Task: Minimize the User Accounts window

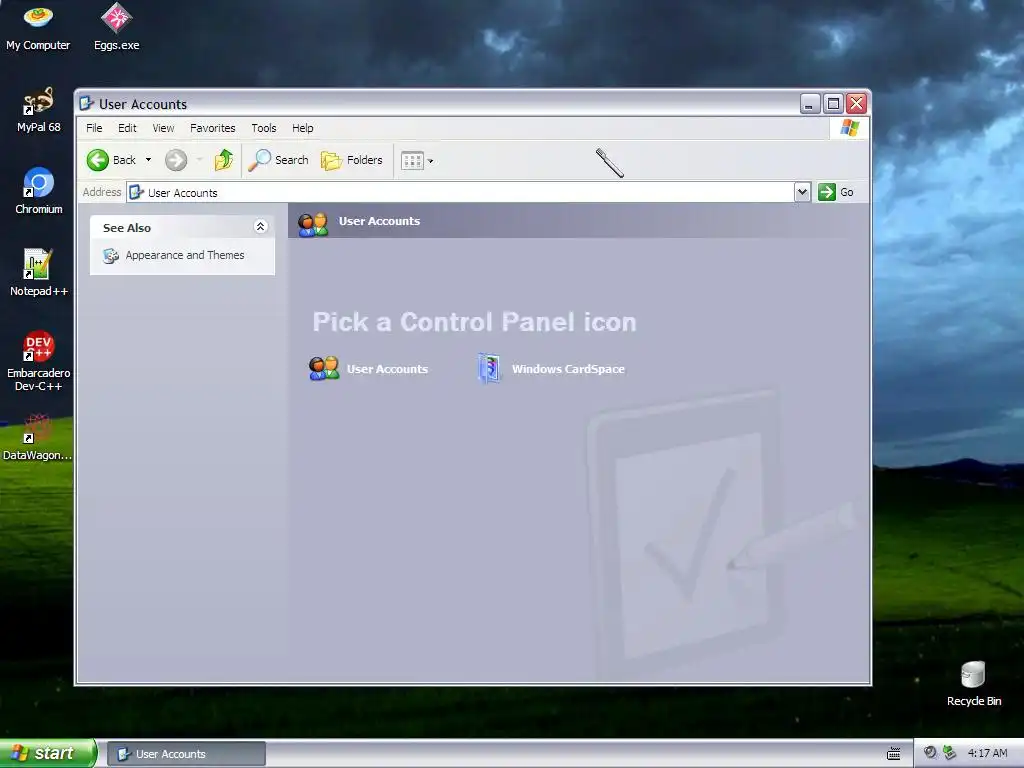Action: [x=810, y=104]
